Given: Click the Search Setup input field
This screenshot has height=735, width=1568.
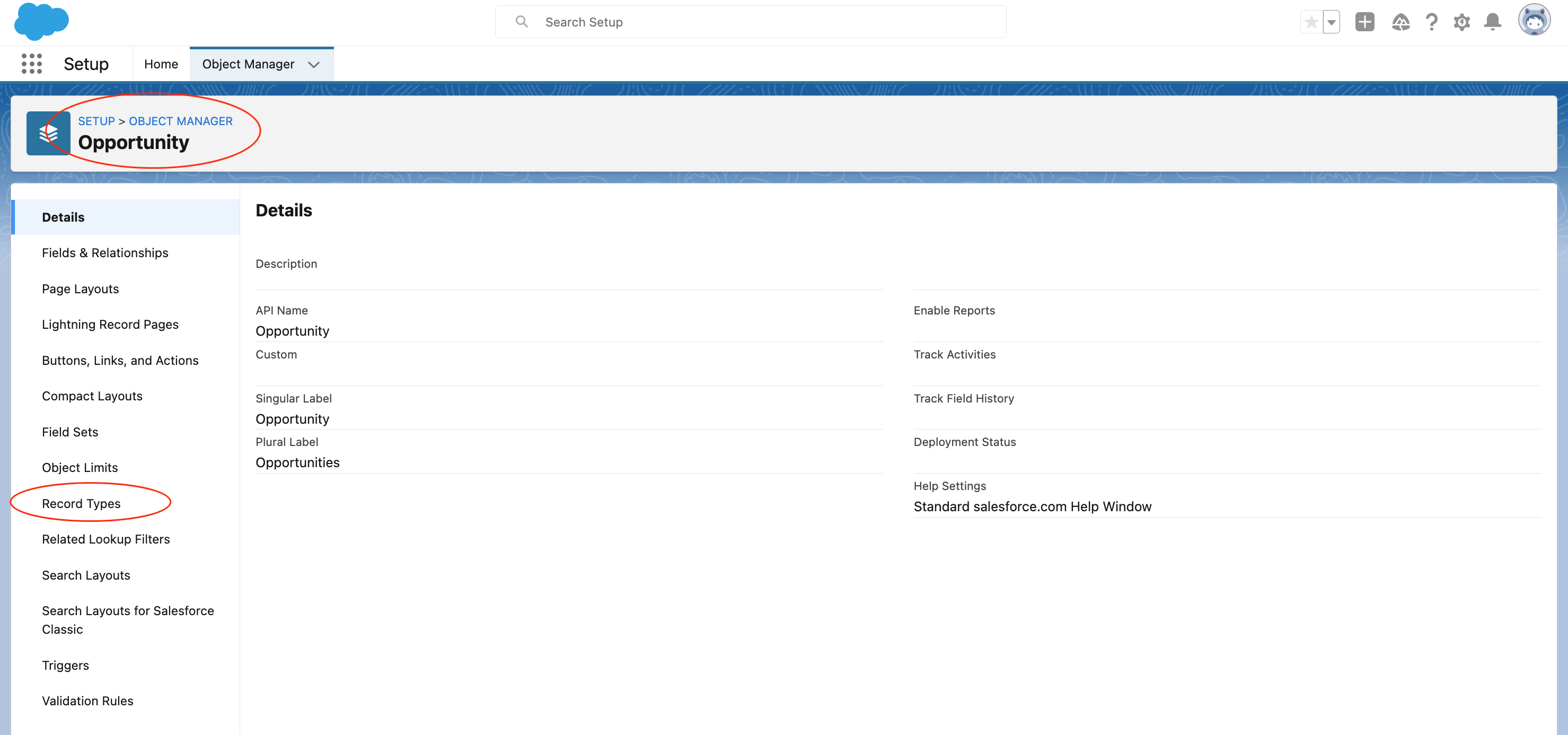Looking at the screenshot, I should [750, 22].
